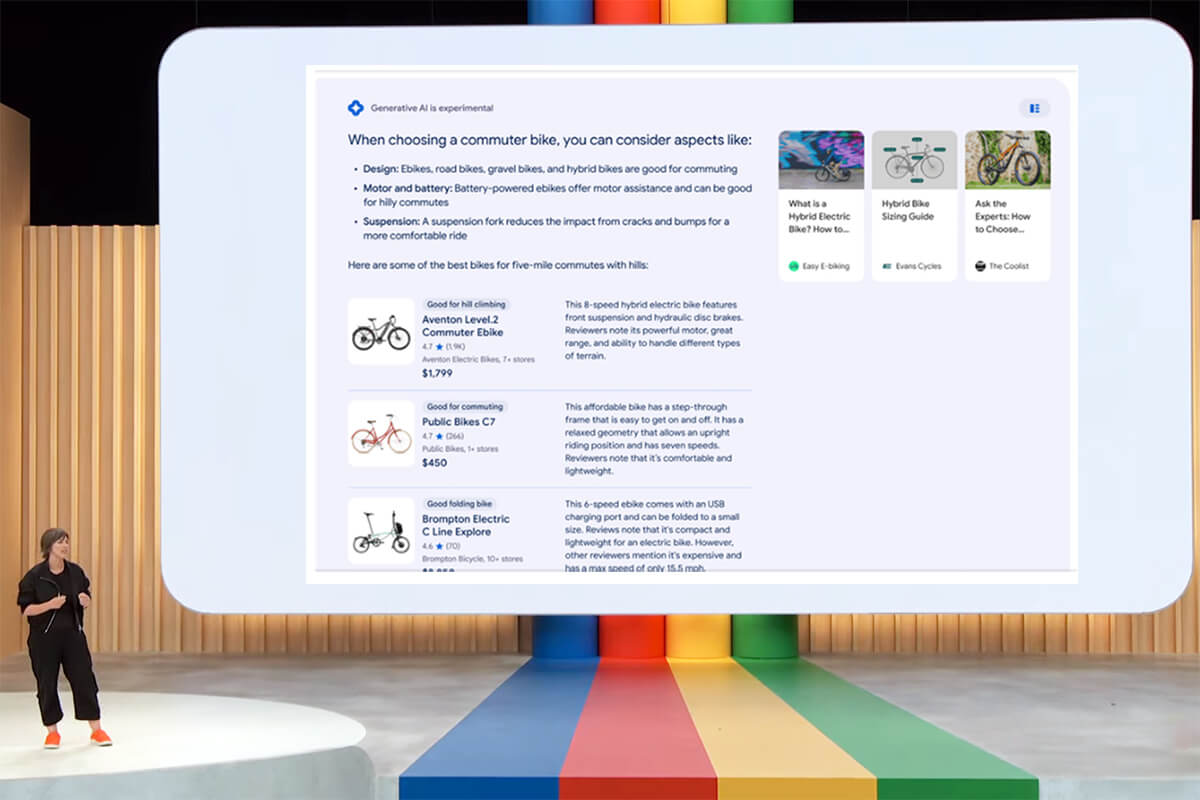Click 'The Coolist' source name
Image resolution: width=1200 pixels, height=800 pixels.
click(x=1008, y=266)
